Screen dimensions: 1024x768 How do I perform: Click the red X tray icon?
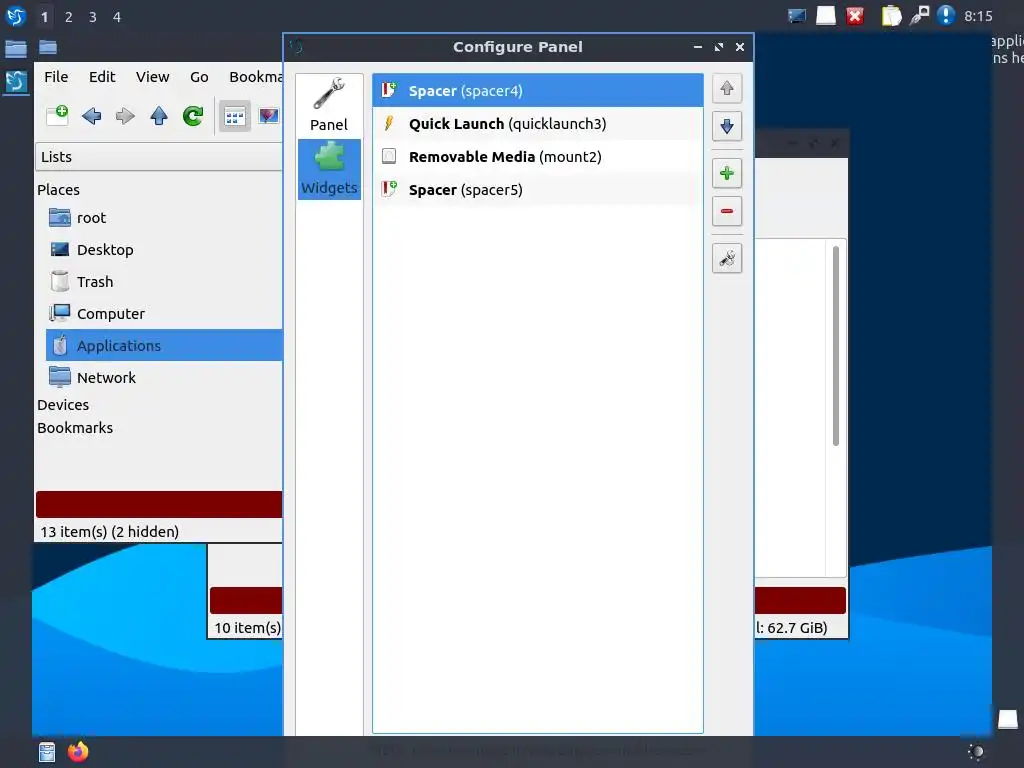[x=855, y=16]
